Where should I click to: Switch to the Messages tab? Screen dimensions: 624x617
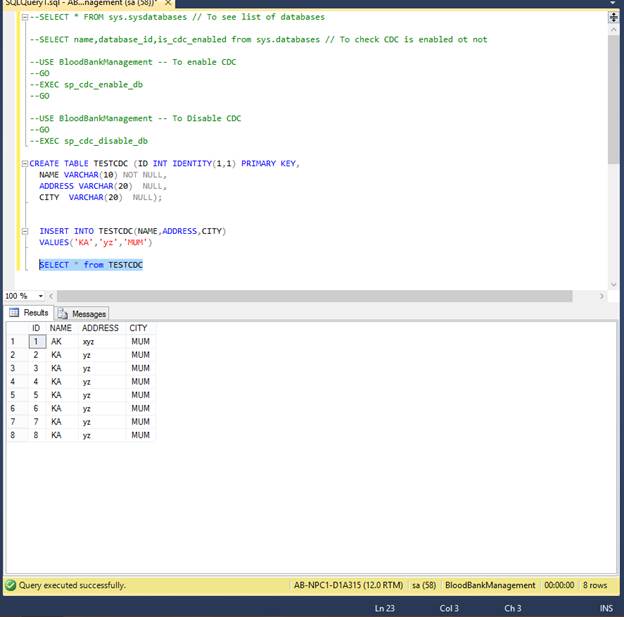click(88, 313)
